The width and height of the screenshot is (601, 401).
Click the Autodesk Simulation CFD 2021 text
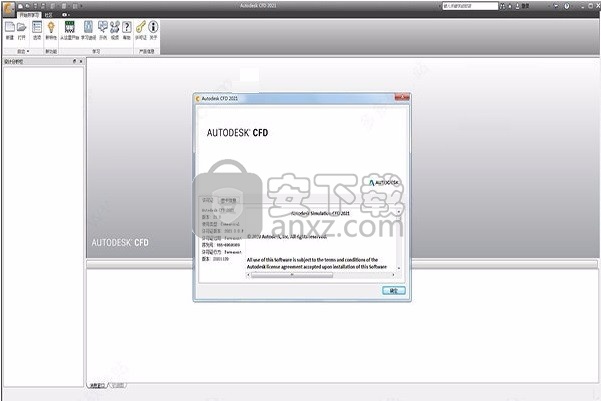click(x=320, y=213)
